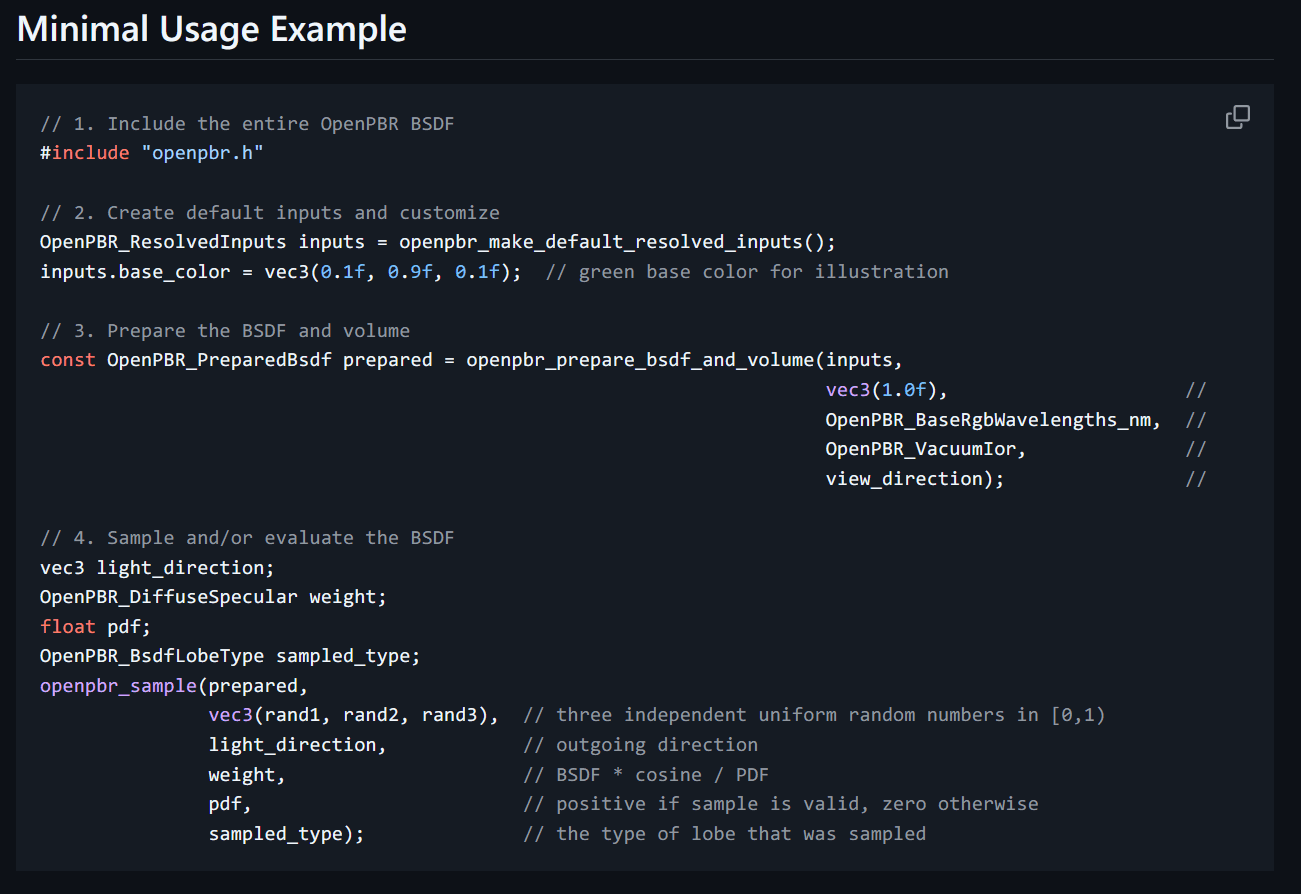Click the Minimal Usage Example heading
The width and height of the screenshot is (1301, 894).
coord(211,29)
